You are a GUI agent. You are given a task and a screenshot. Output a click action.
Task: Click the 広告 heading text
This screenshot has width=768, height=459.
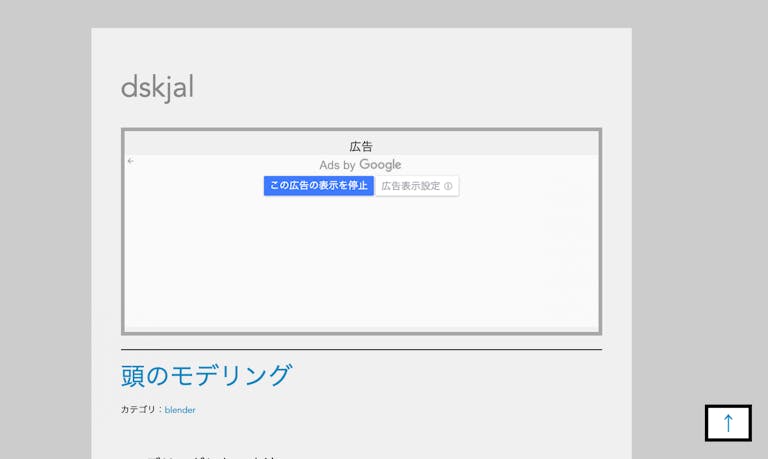tap(361, 146)
